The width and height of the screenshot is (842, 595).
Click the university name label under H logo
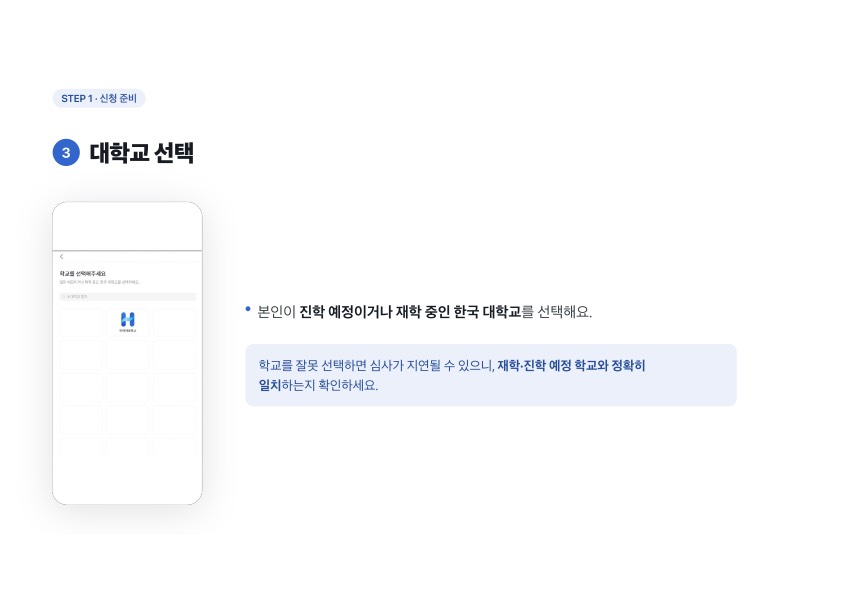128,331
